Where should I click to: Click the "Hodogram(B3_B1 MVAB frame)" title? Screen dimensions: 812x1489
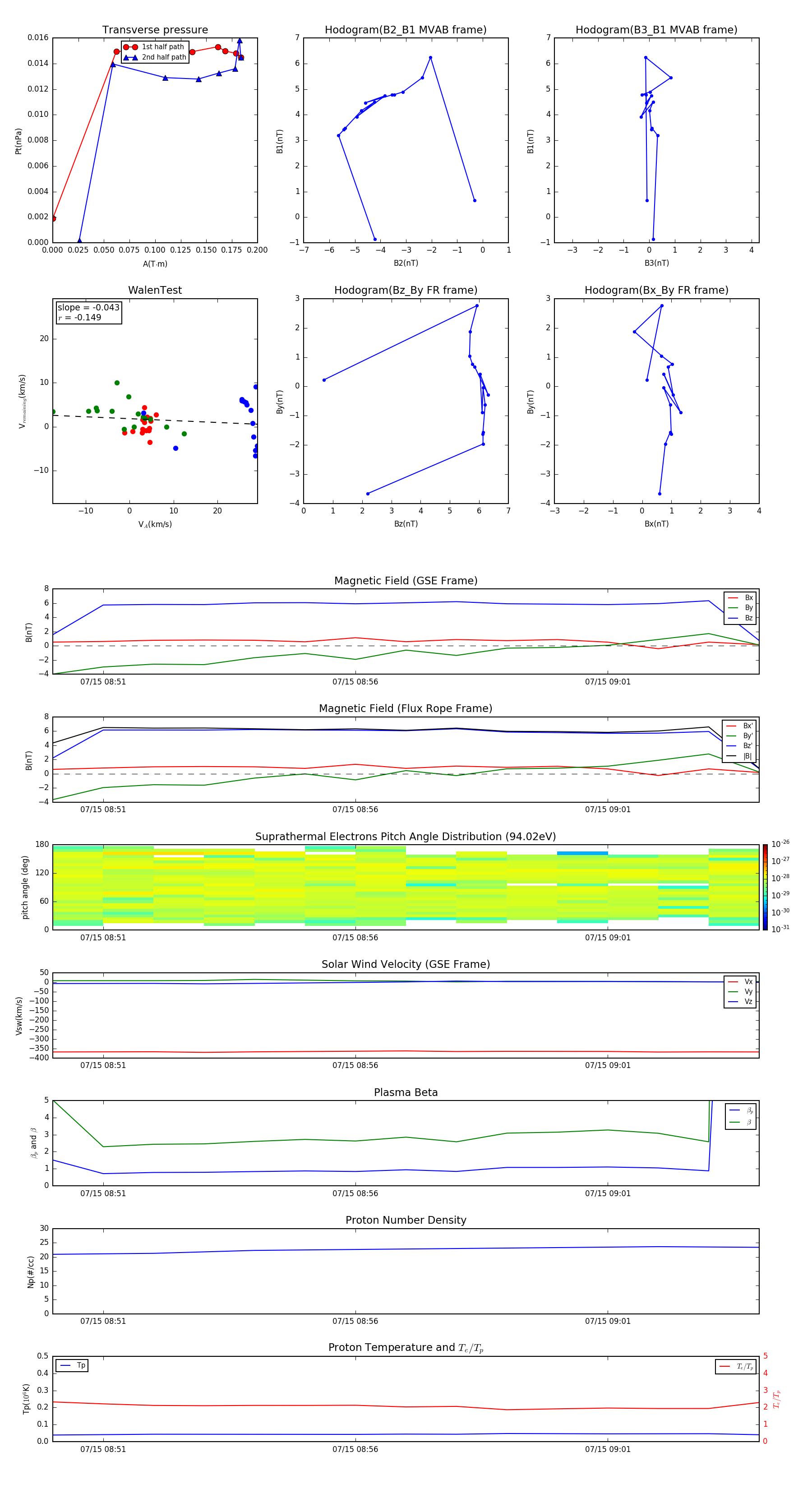coord(656,30)
